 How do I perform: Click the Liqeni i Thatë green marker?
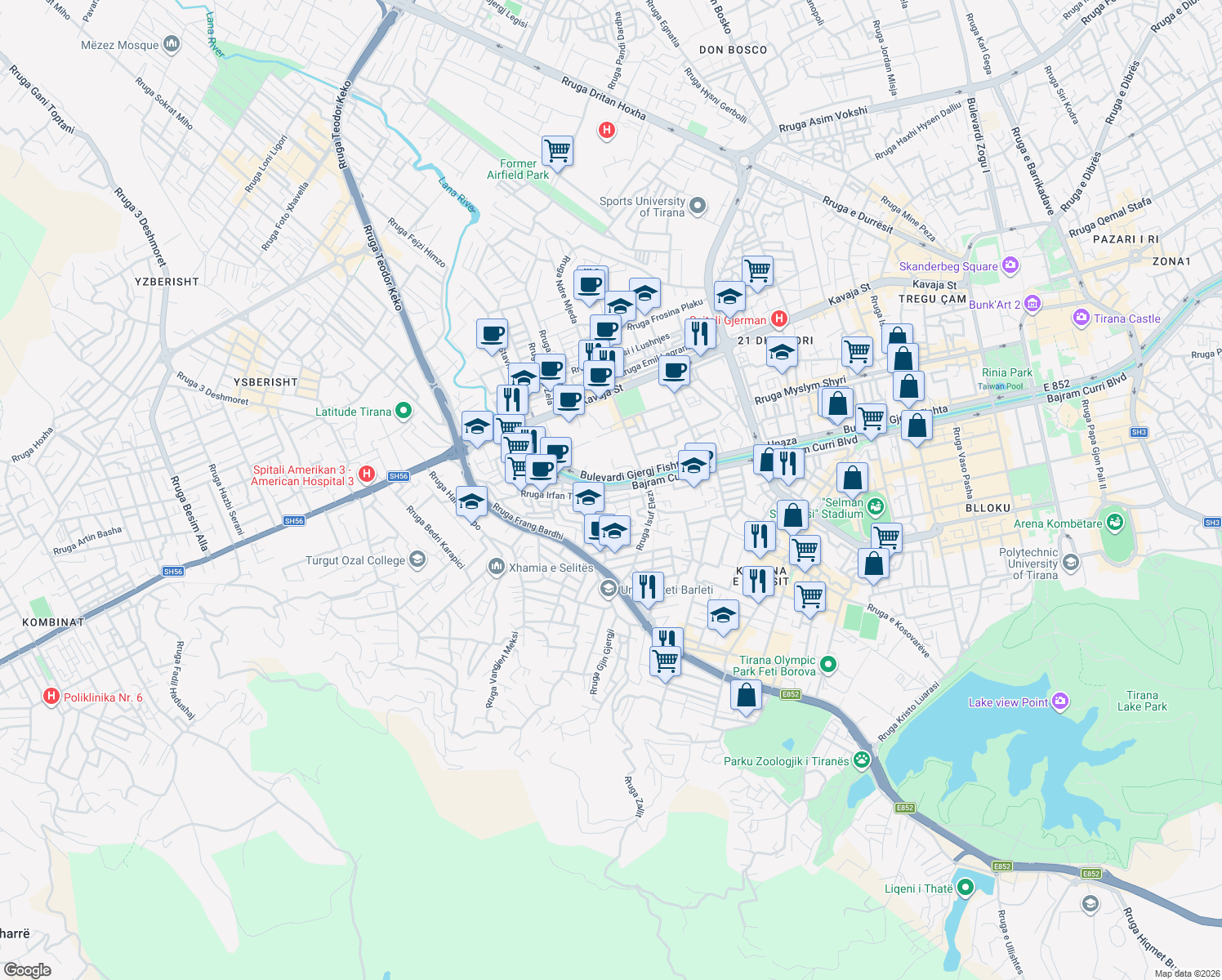tap(965, 886)
